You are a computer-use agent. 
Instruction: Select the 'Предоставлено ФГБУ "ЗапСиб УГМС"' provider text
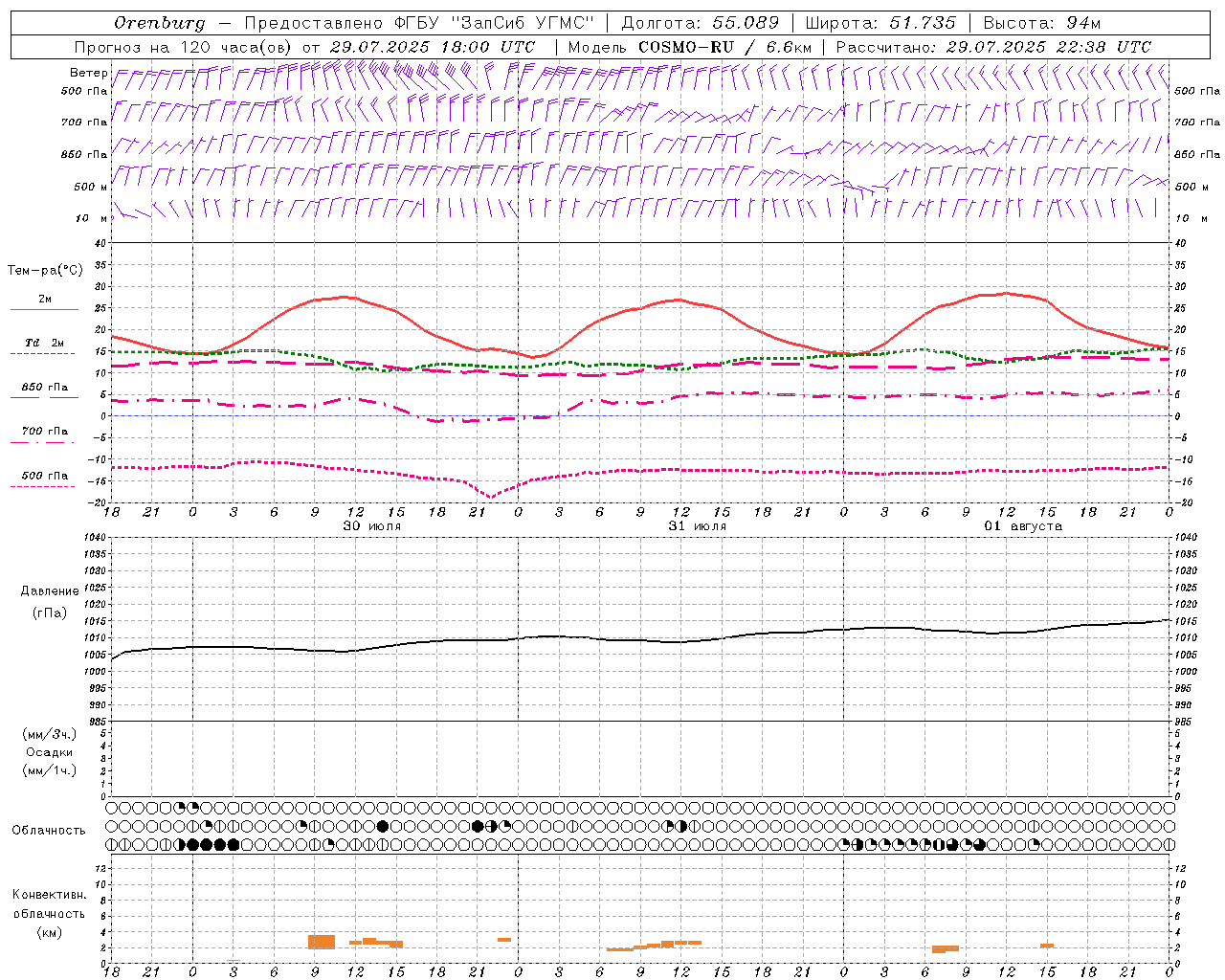419,23
